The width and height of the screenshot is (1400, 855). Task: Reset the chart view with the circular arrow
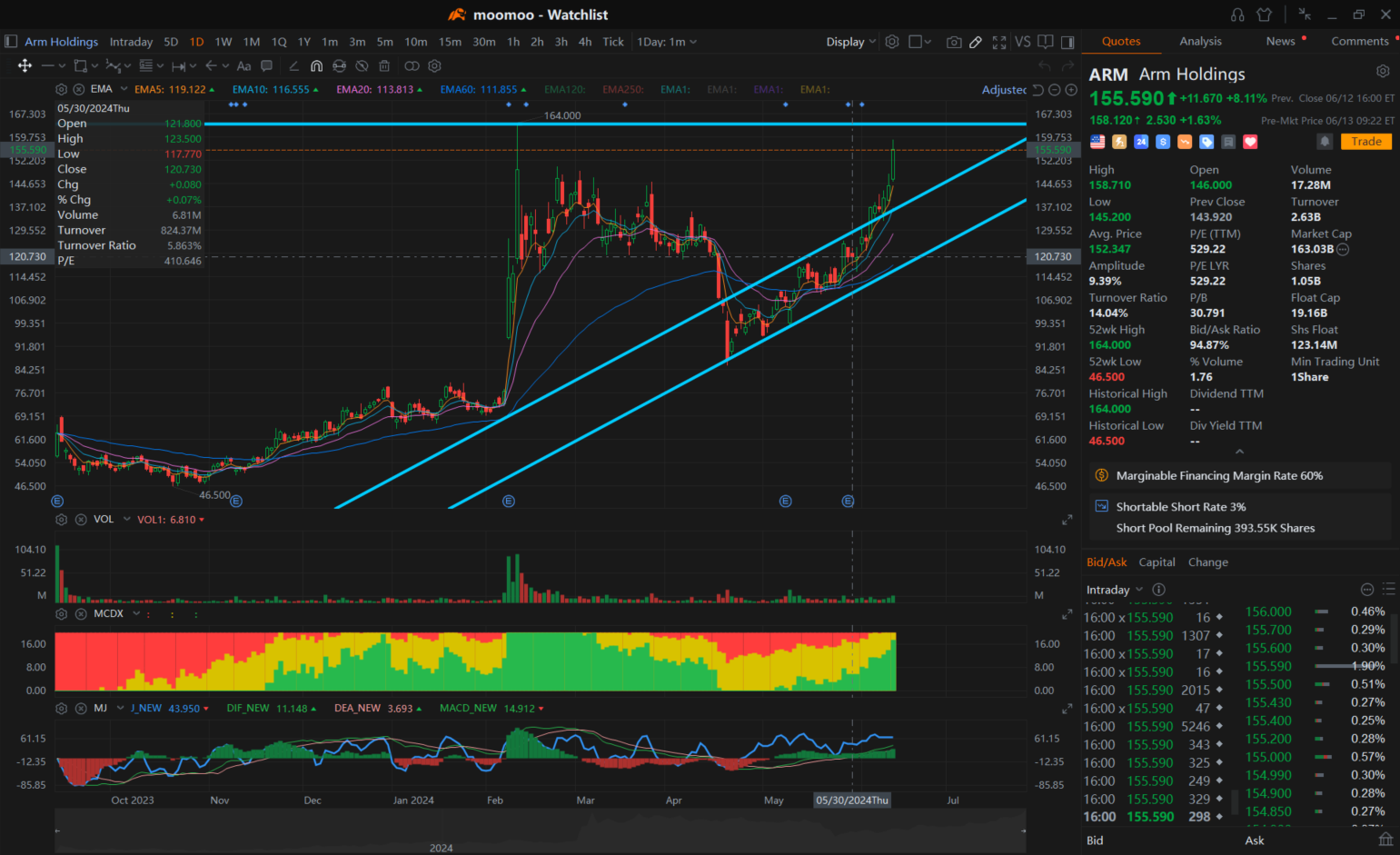pos(1038,90)
